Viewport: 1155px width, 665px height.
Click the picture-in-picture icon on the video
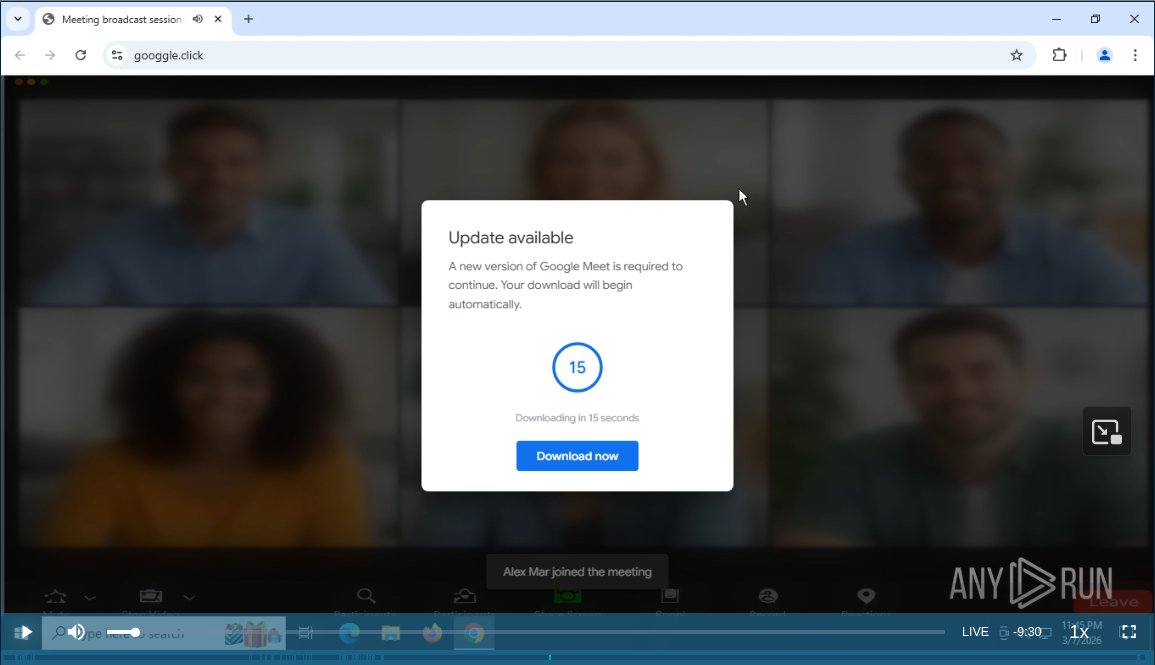click(x=1106, y=432)
